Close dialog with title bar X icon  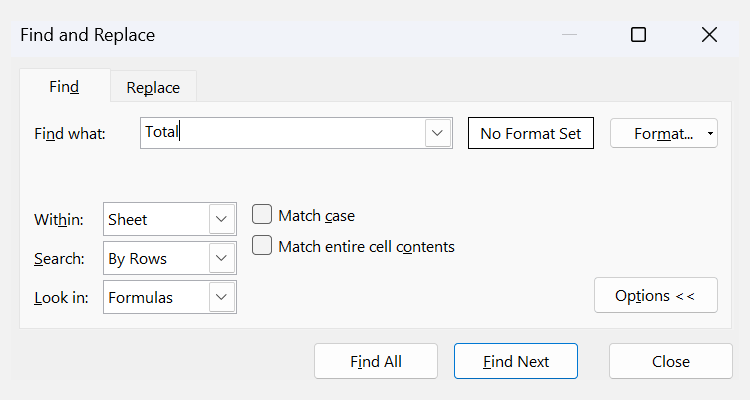709,35
